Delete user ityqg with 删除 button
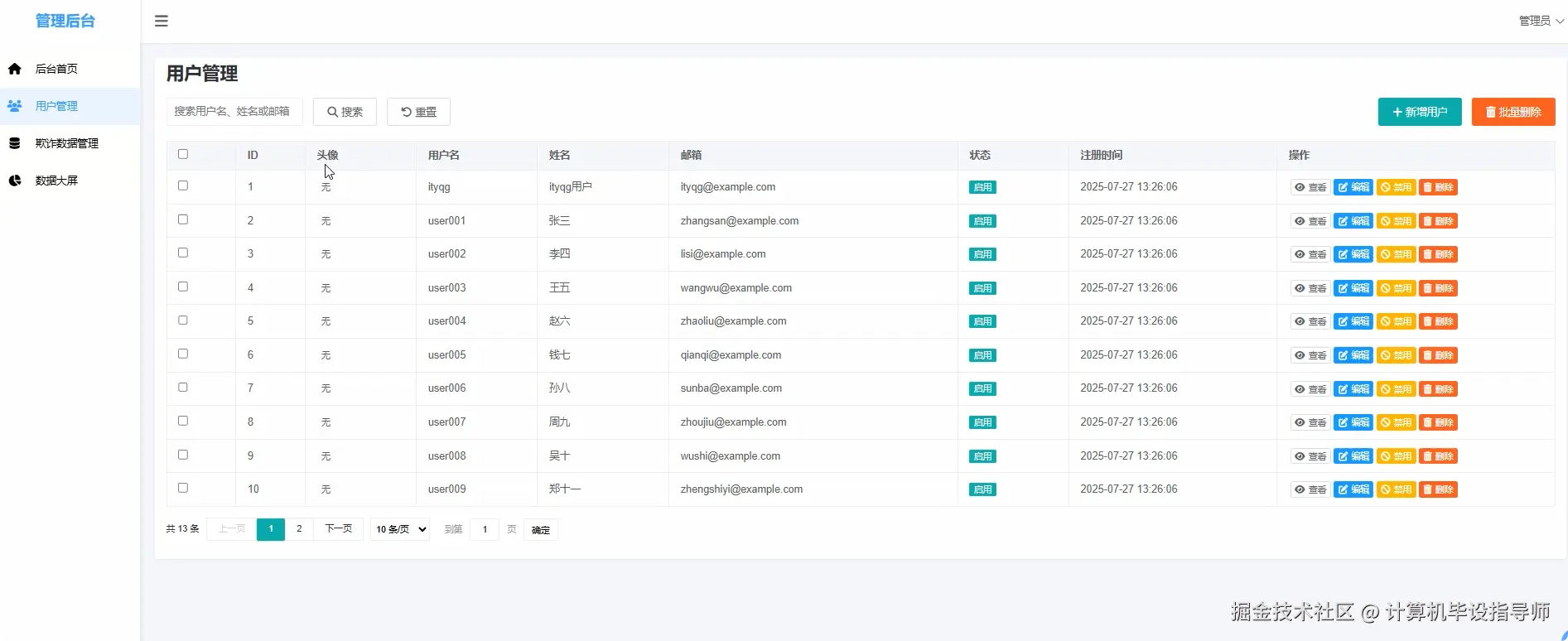The height and width of the screenshot is (641, 1568). pyautogui.click(x=1438, y=187)
